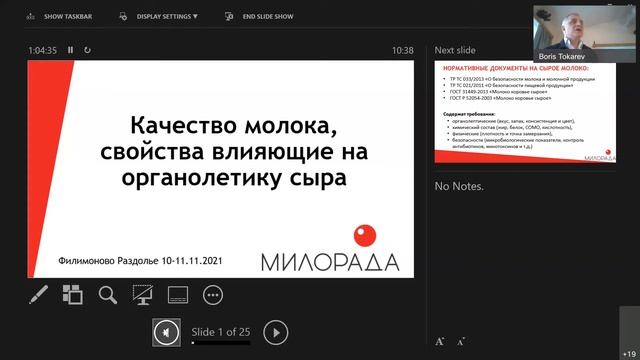Select the pen and laser pointer tool
Screen dimensions: 640x360
[x=38, y=294]
